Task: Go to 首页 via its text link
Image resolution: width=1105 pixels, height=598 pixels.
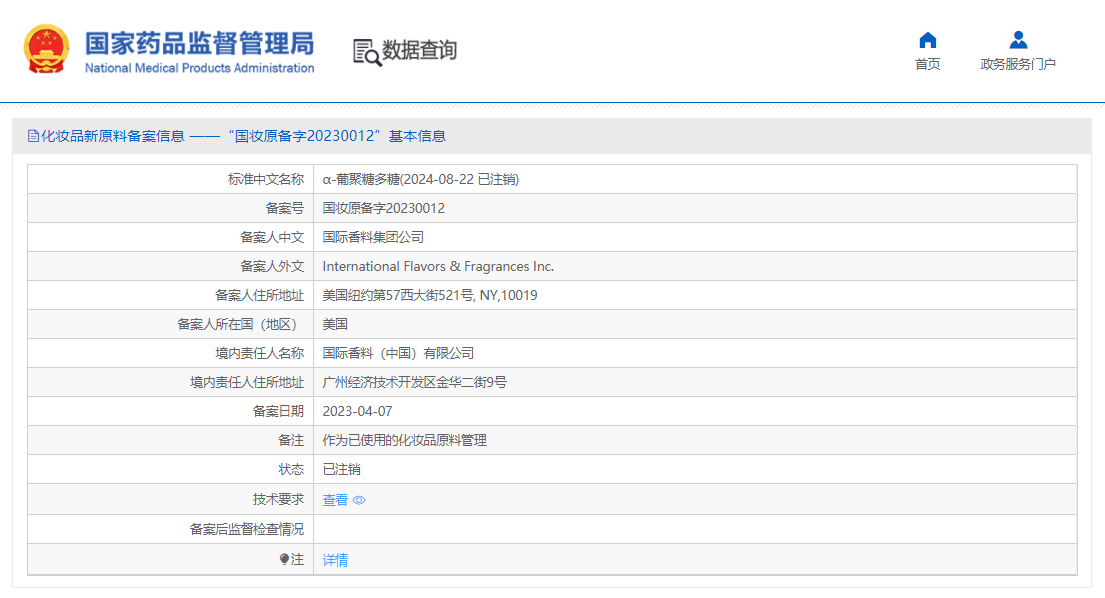Action: pyautogui.click(x=927, y=62)
